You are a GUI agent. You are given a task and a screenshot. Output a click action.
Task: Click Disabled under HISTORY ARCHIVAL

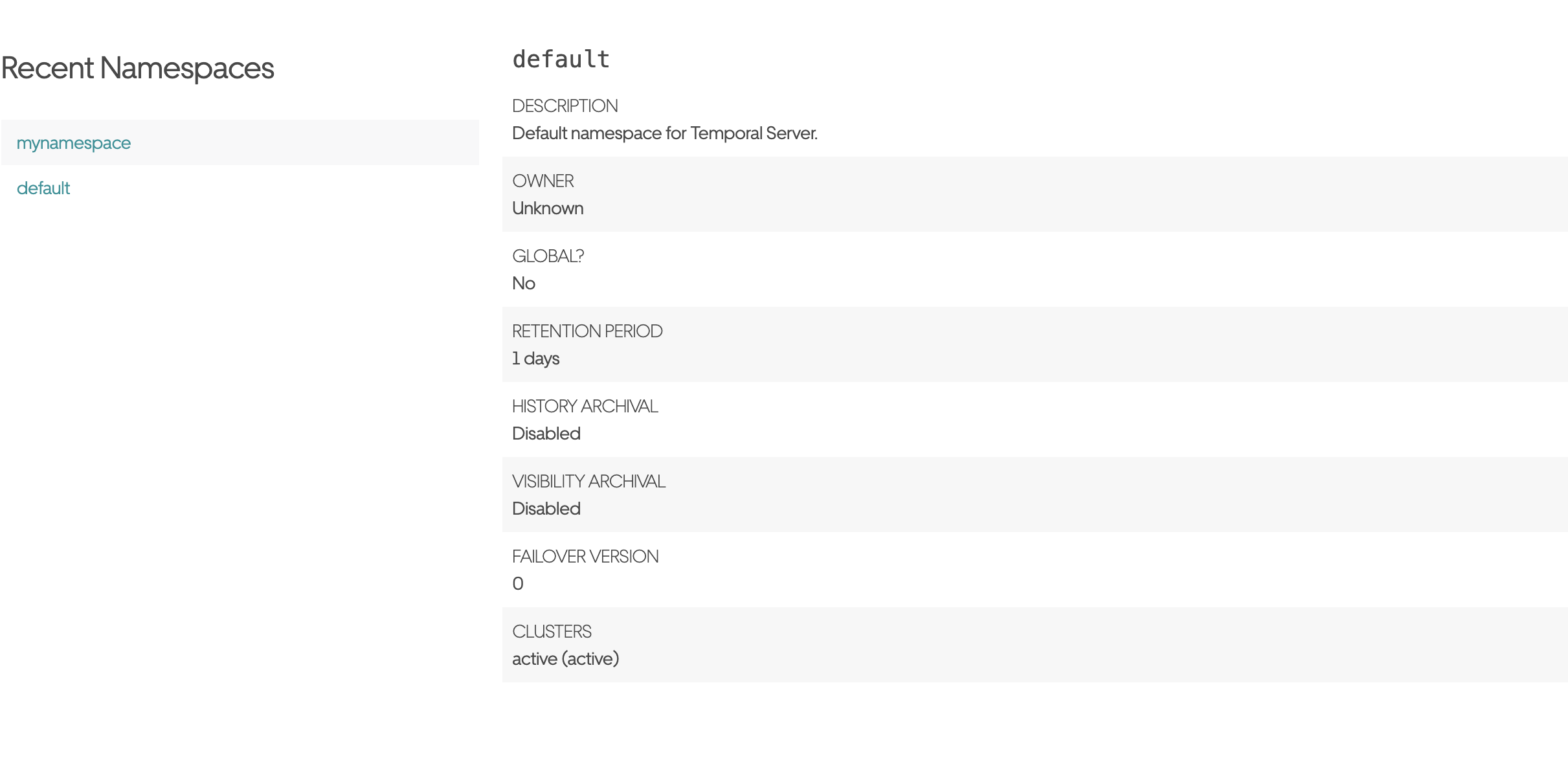(546, 433)
